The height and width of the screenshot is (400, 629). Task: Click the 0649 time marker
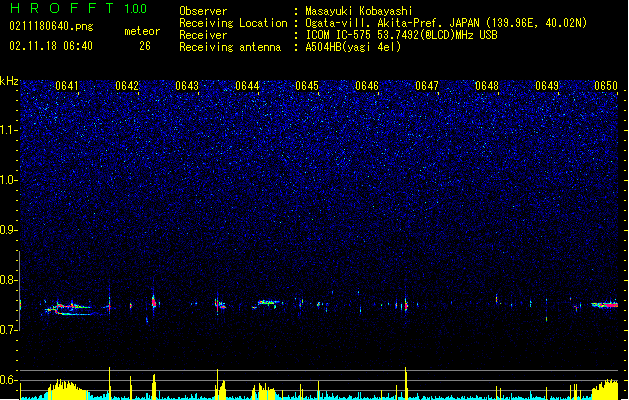[x=547, y=86]
